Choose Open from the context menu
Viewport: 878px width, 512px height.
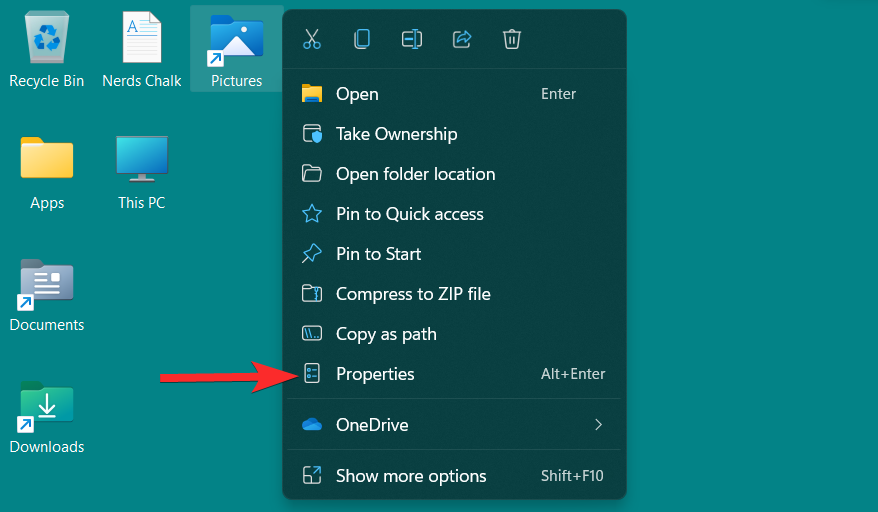tap(454, 94)
